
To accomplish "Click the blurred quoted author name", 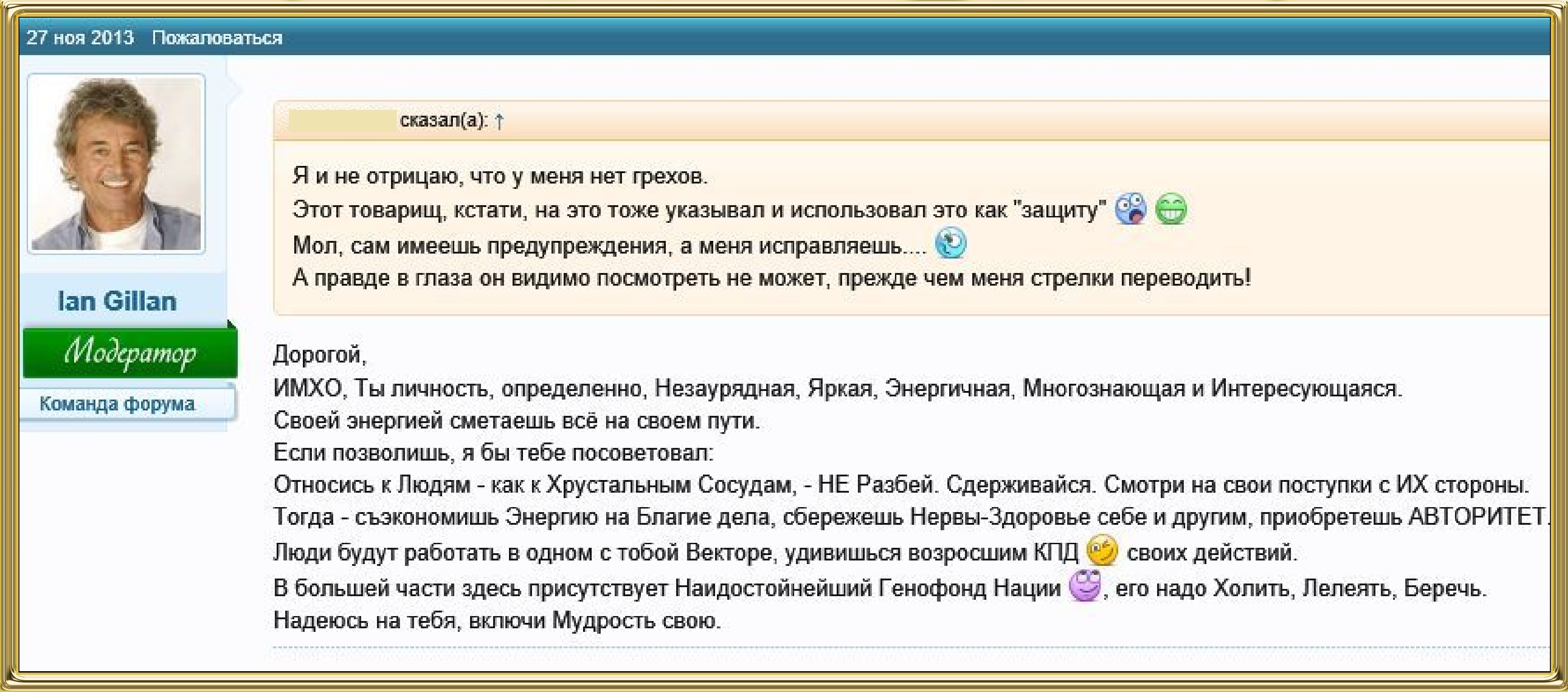I will tap(342, 121).
